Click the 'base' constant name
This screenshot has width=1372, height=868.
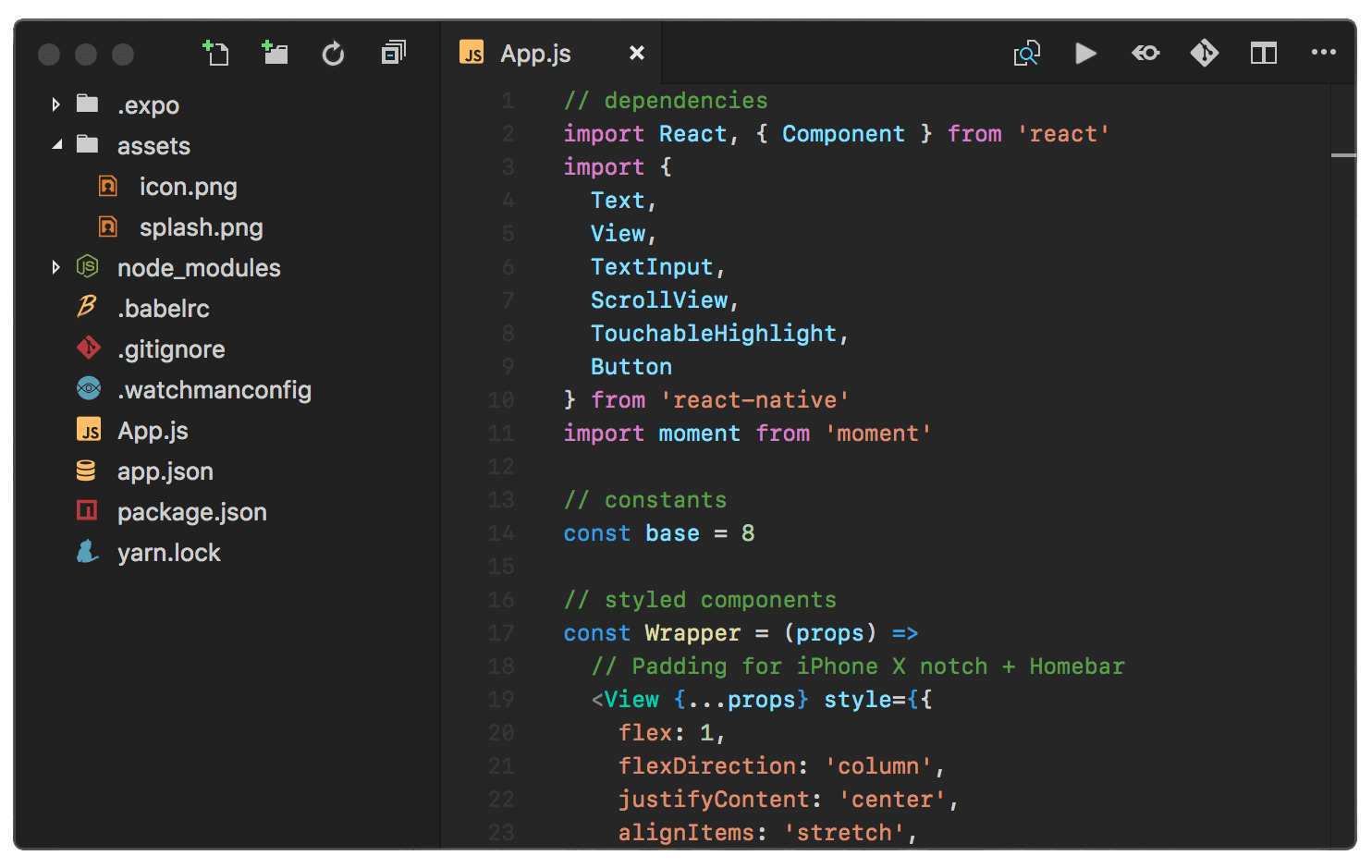(x=672, y=533)
